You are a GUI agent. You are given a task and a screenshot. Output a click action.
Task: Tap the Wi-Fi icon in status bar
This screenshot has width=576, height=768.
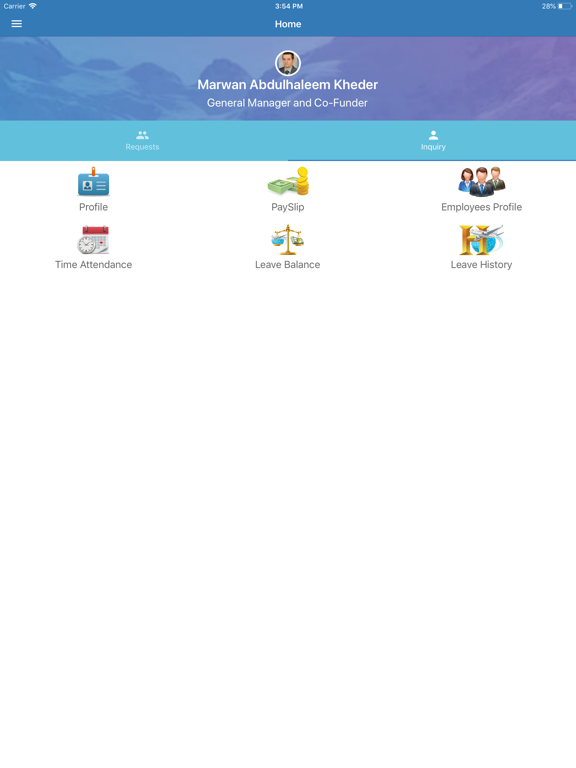(33, 6)
